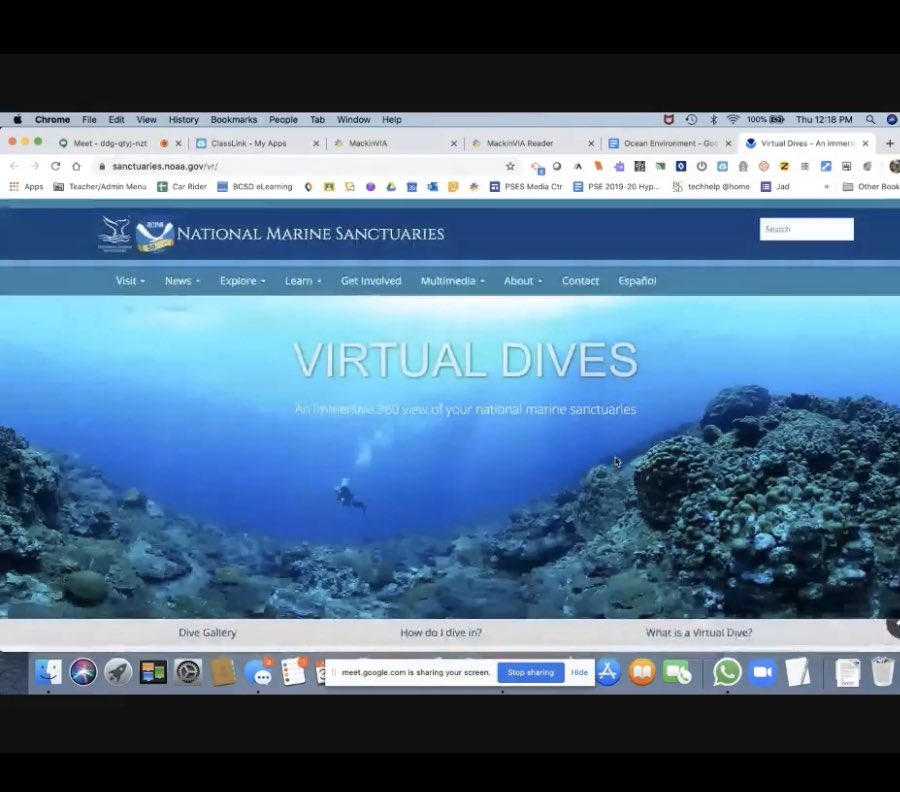Open the BCSD eLearning bookmark
900x792 pixels.
[x=255, y=187]
